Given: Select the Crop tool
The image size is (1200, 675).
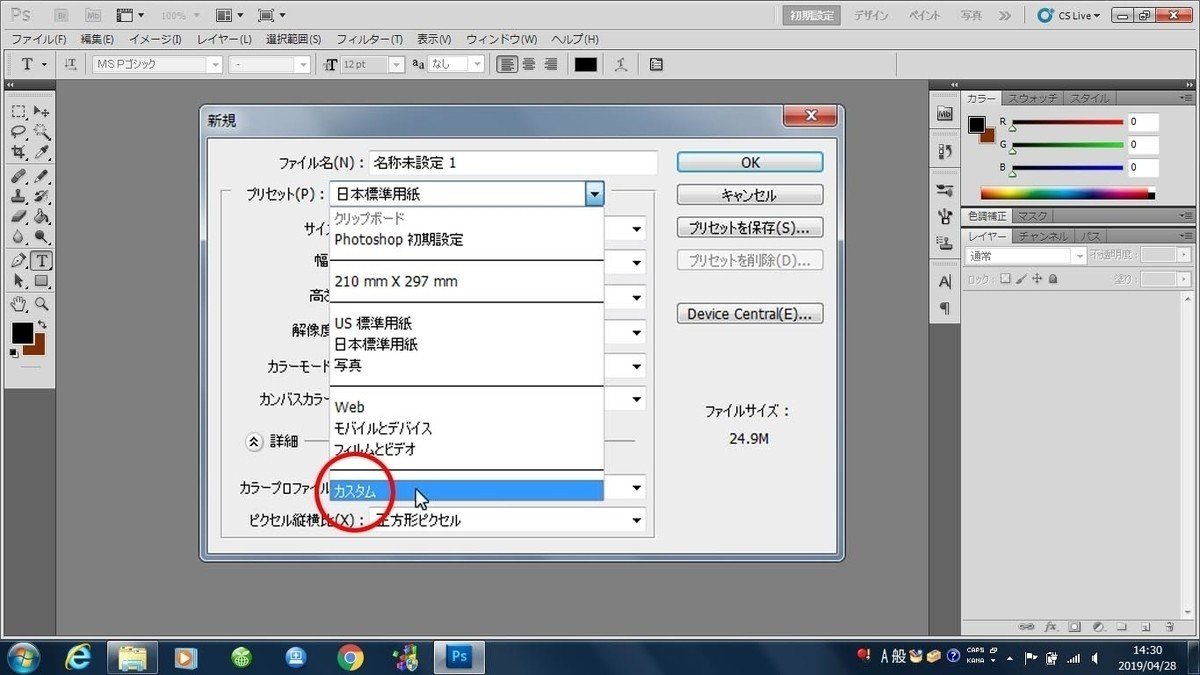Looking at the screenshot, I should pos(19,152).
